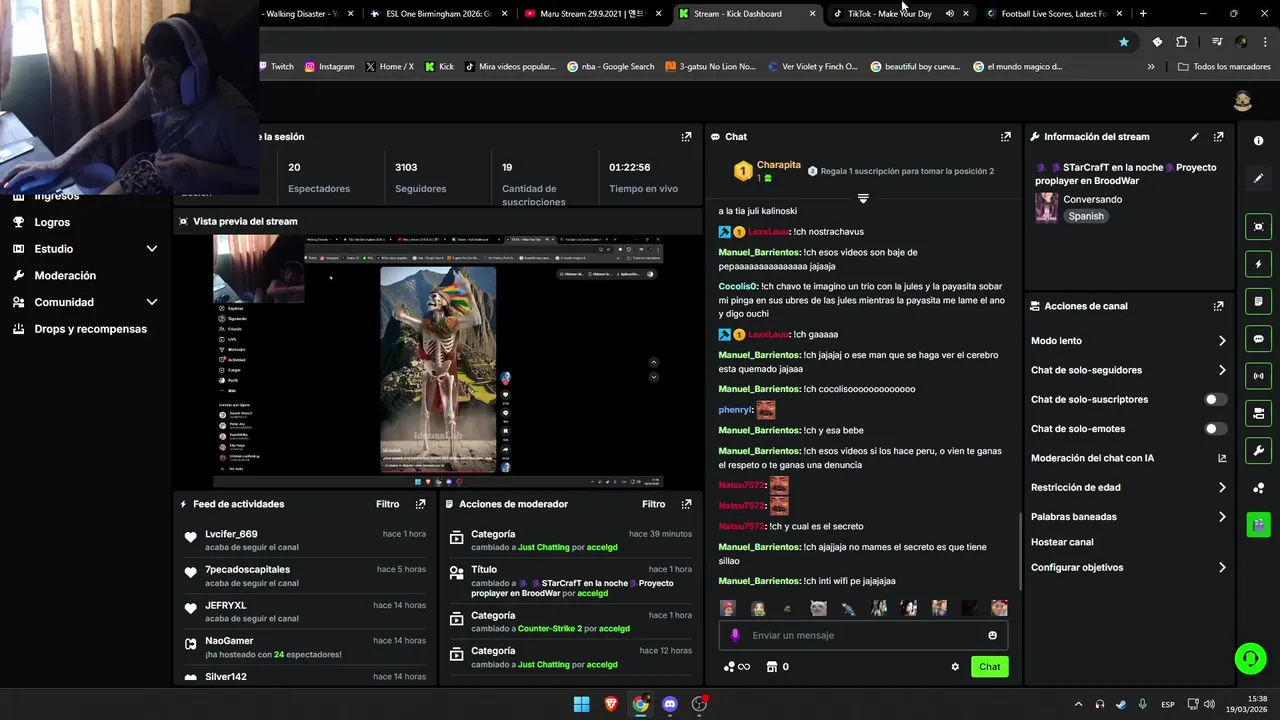Expand Restricción de edad options
This screenshot has width=1280, height=720.
coord(1222,488)
